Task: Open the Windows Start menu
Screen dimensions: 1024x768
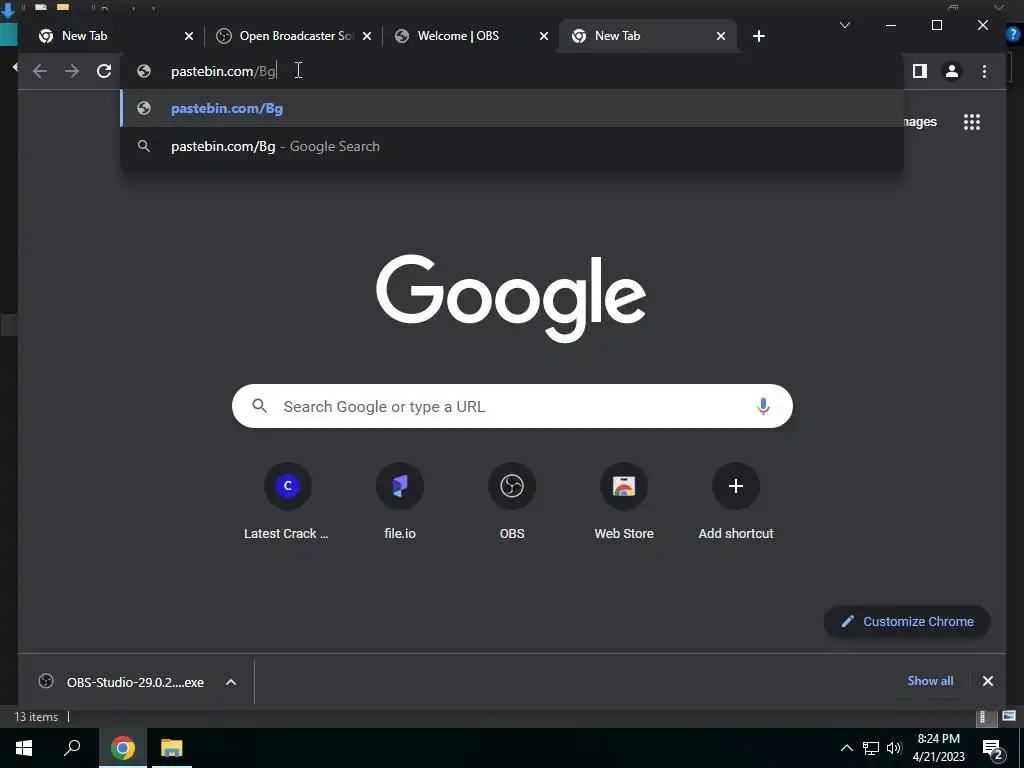Action: point(24,748)
